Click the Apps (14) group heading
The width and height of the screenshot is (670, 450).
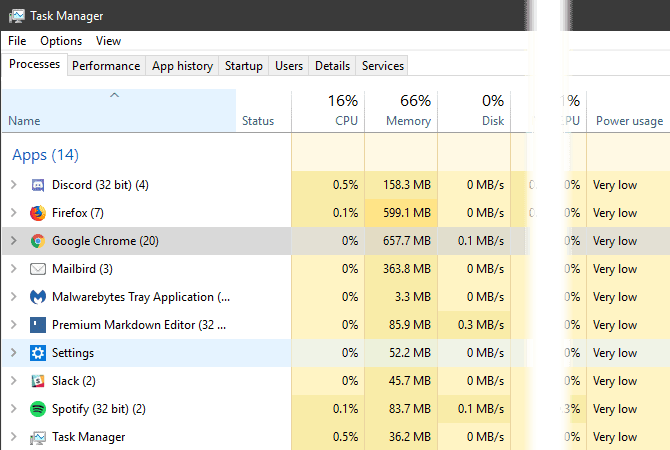(45, 155)
